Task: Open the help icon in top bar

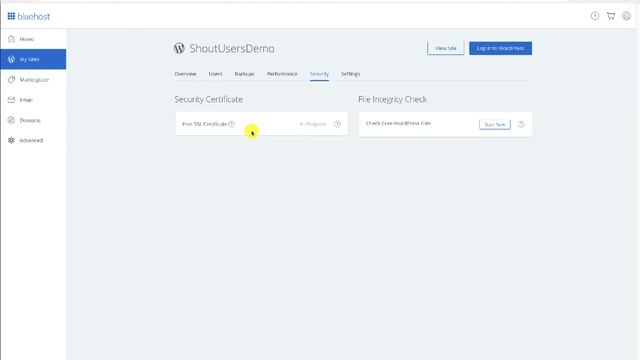Action: (595, 16)
